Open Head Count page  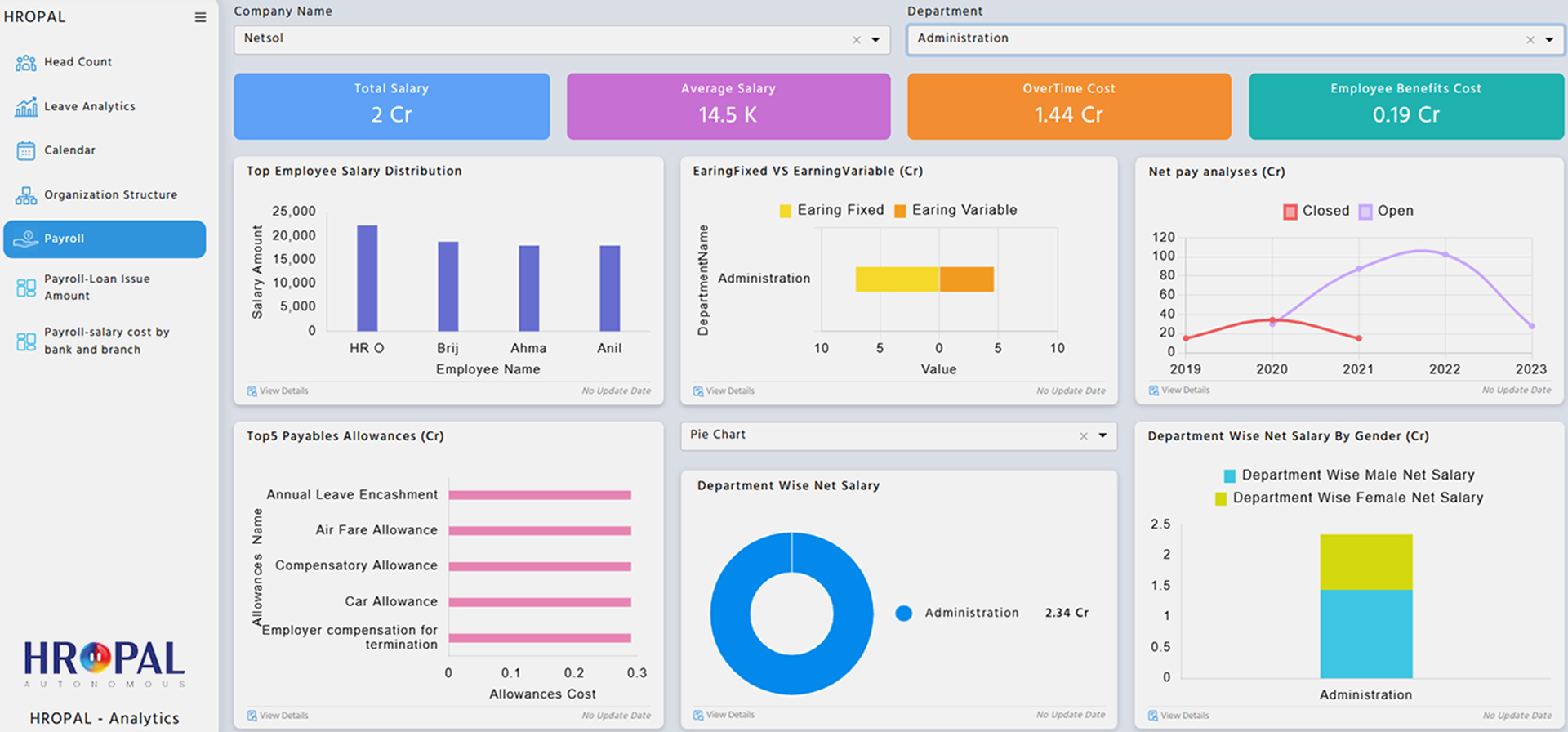click(78, 62)
